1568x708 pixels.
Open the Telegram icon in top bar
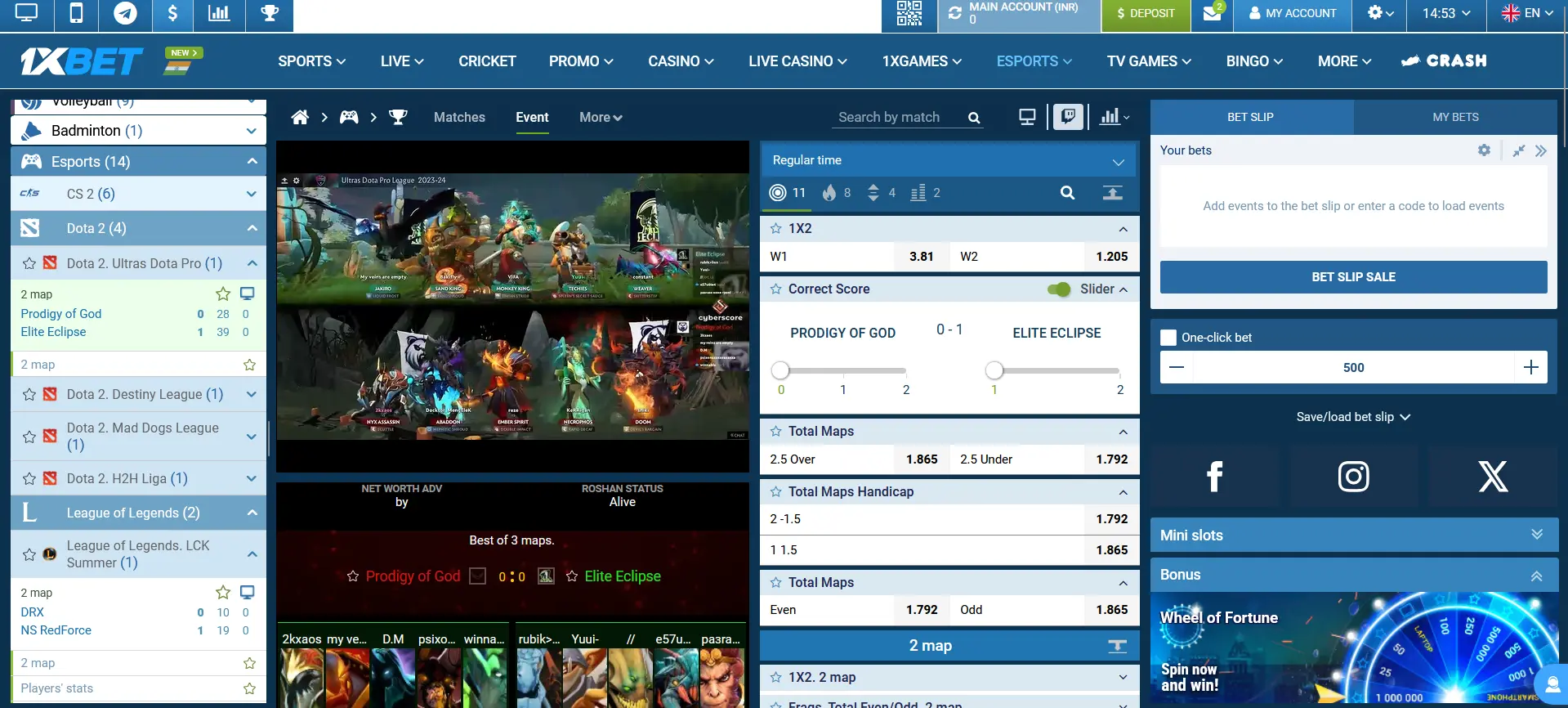click(125, 13)
